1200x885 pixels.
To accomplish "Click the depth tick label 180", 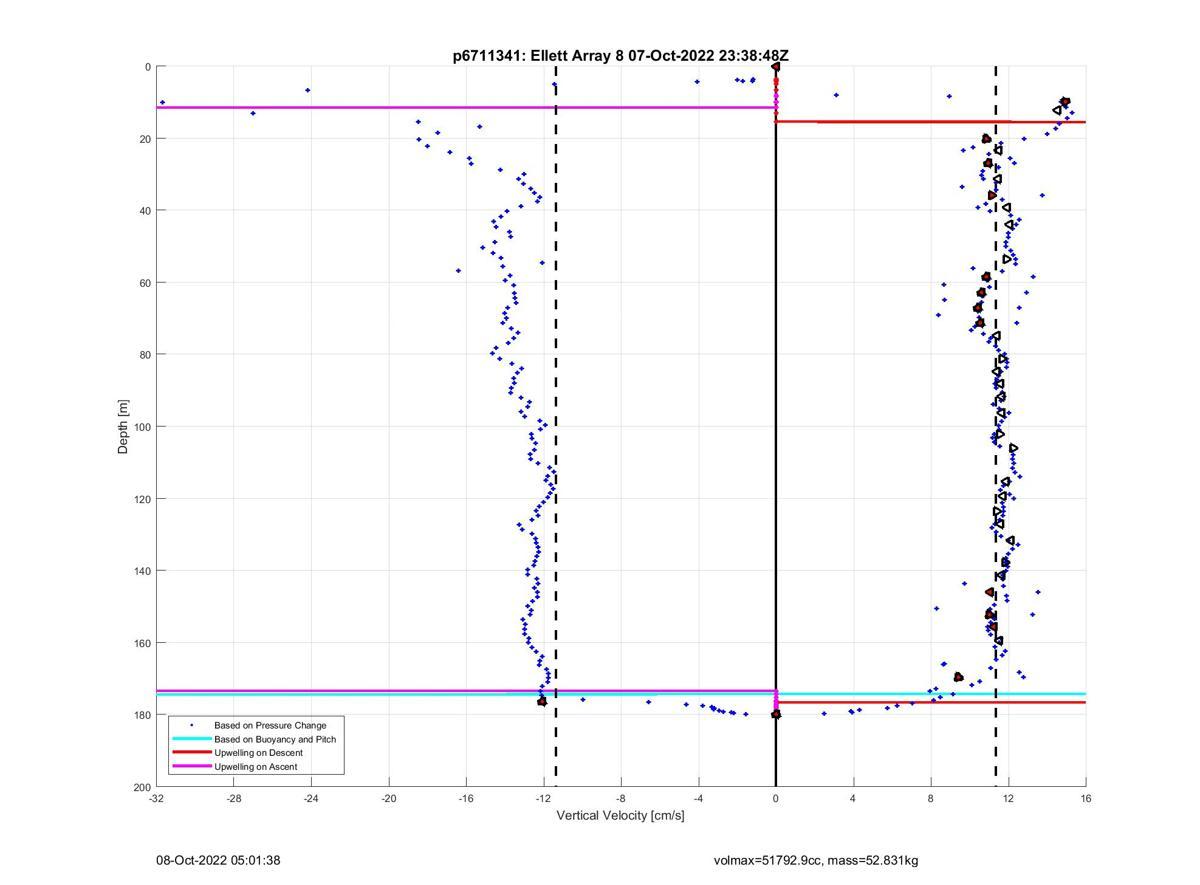I will [x=142, y=715].
